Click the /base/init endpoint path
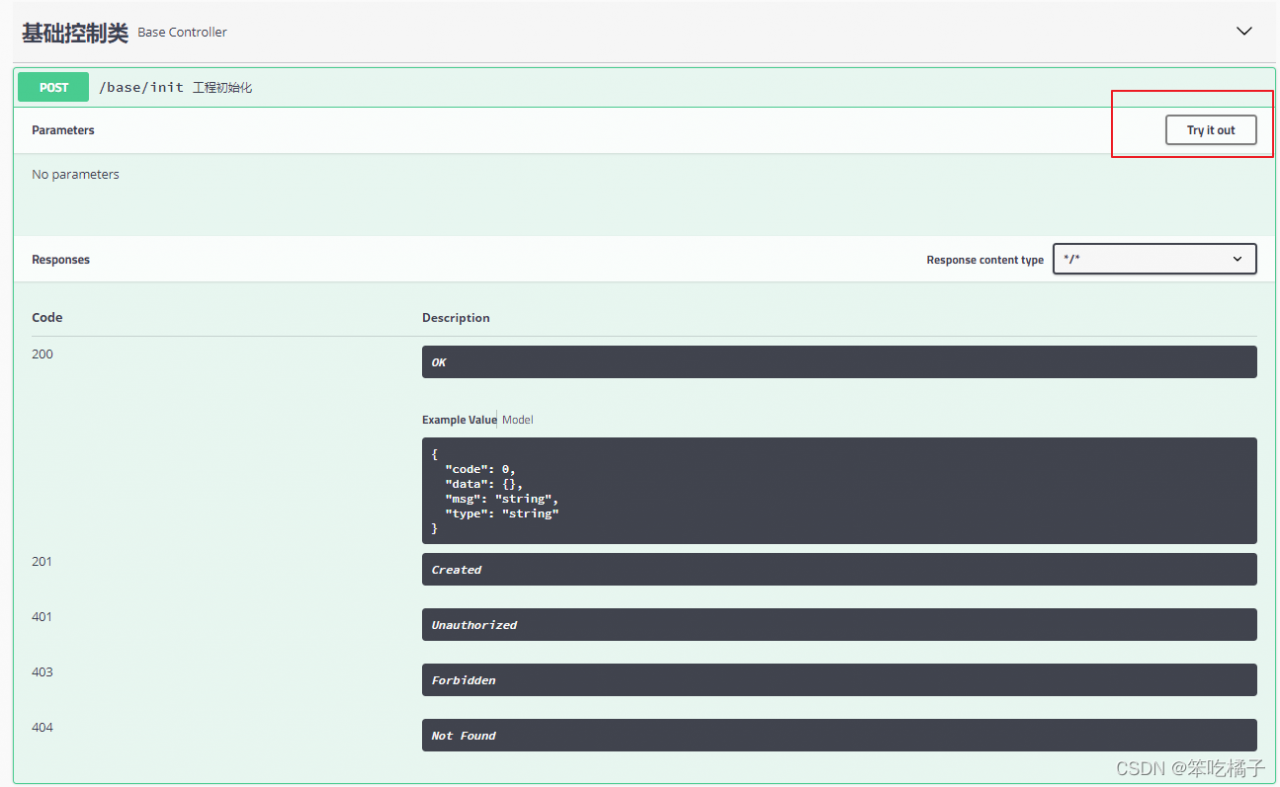 [141, 88]
